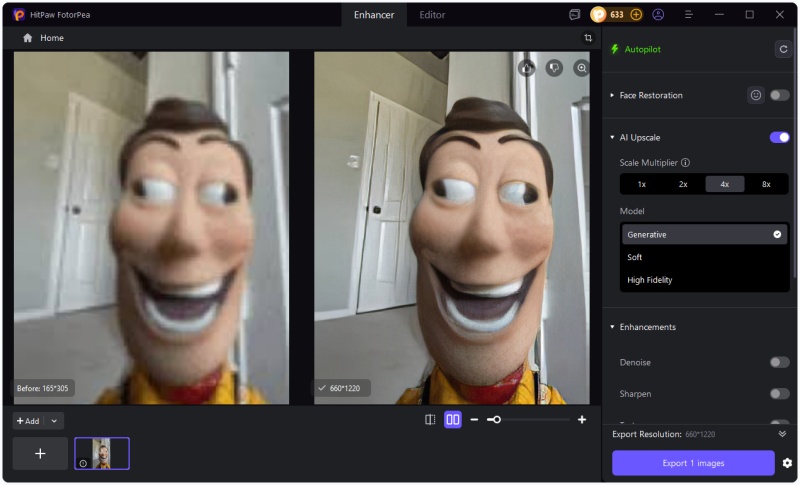Viewport: 800px width, 485px height.
Task: Click the Model label
Action: [632, 211]
